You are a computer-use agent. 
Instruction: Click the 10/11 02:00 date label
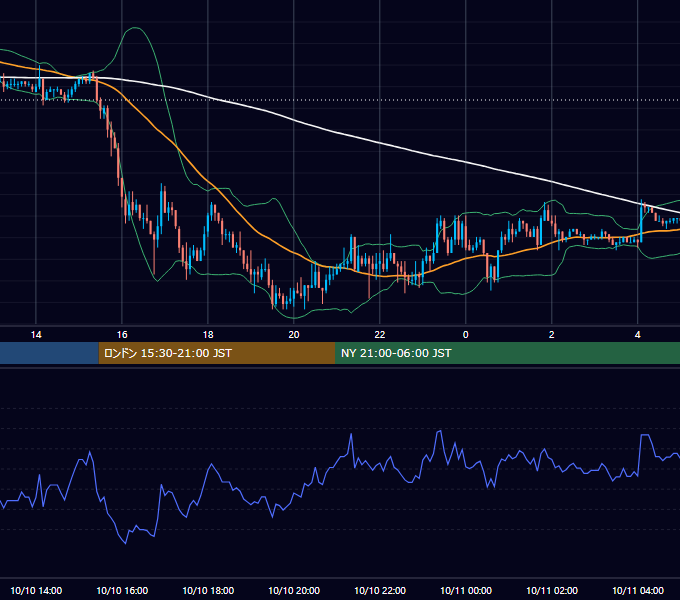pos(552,590)
